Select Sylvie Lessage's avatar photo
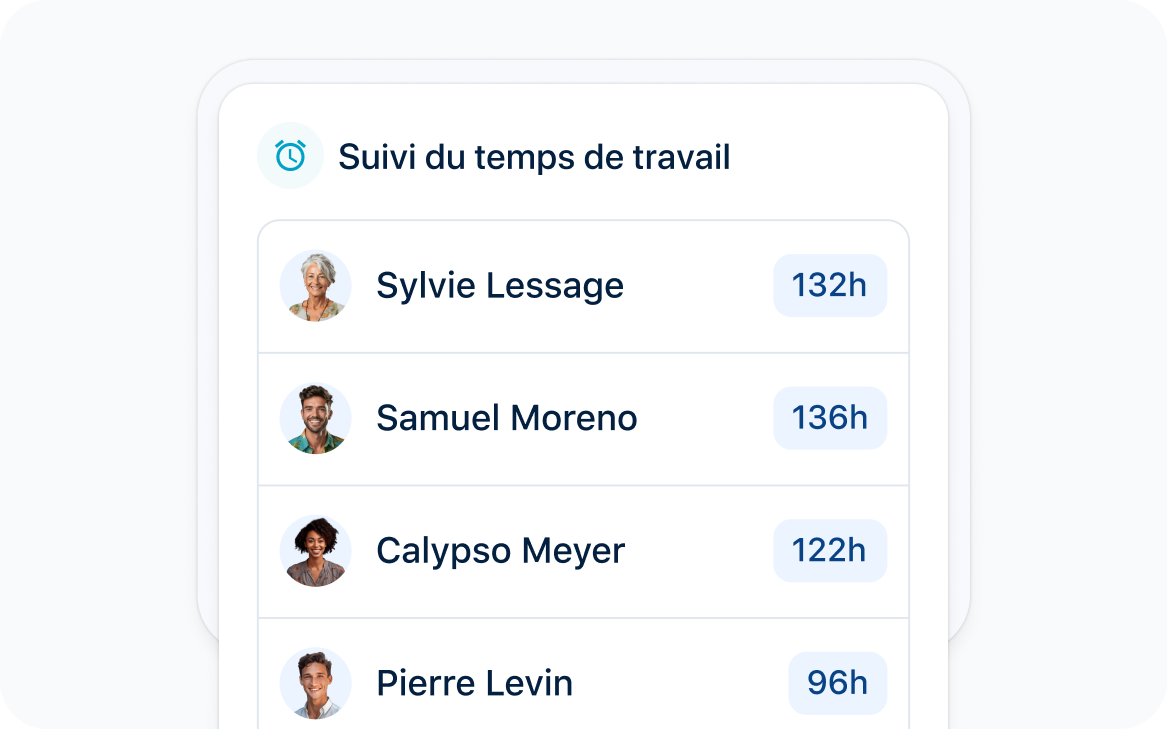 tap(316, 286)
